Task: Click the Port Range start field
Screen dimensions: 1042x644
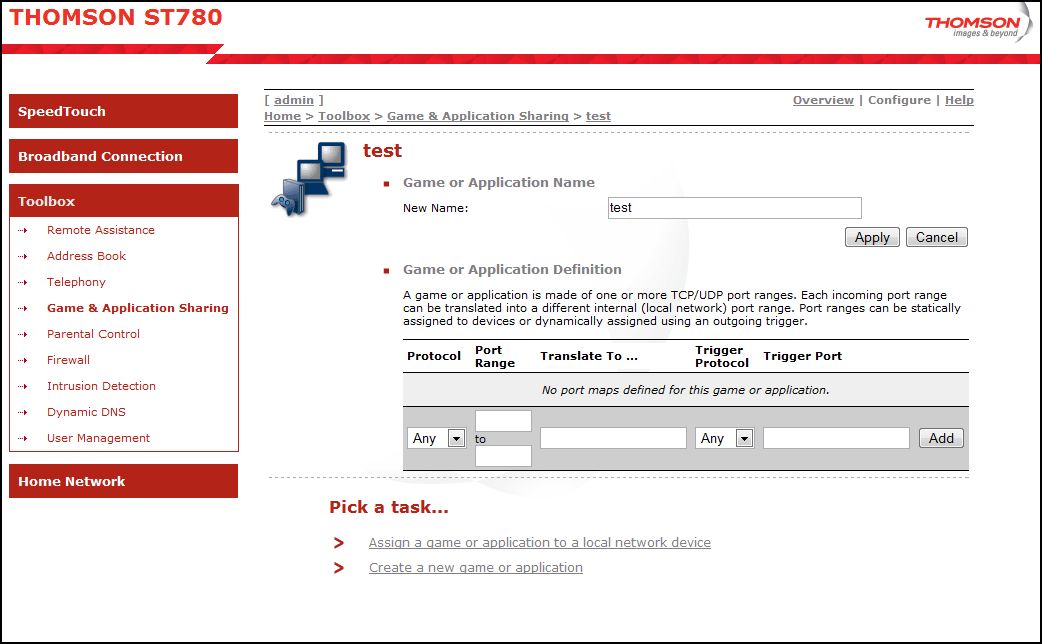Action: (x=503, y=421)
